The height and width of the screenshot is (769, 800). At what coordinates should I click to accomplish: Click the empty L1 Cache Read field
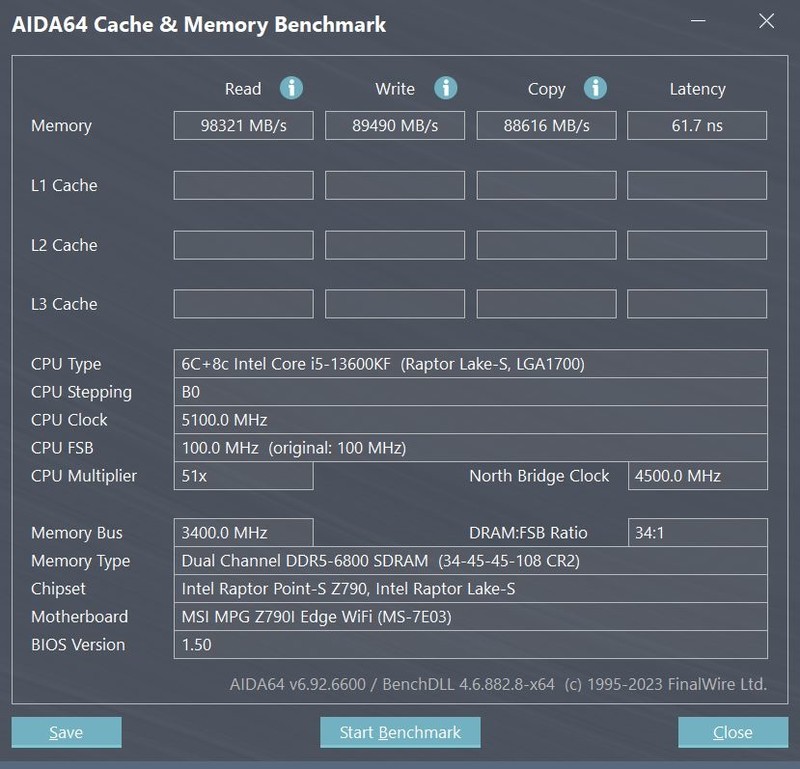pos(243,185)
